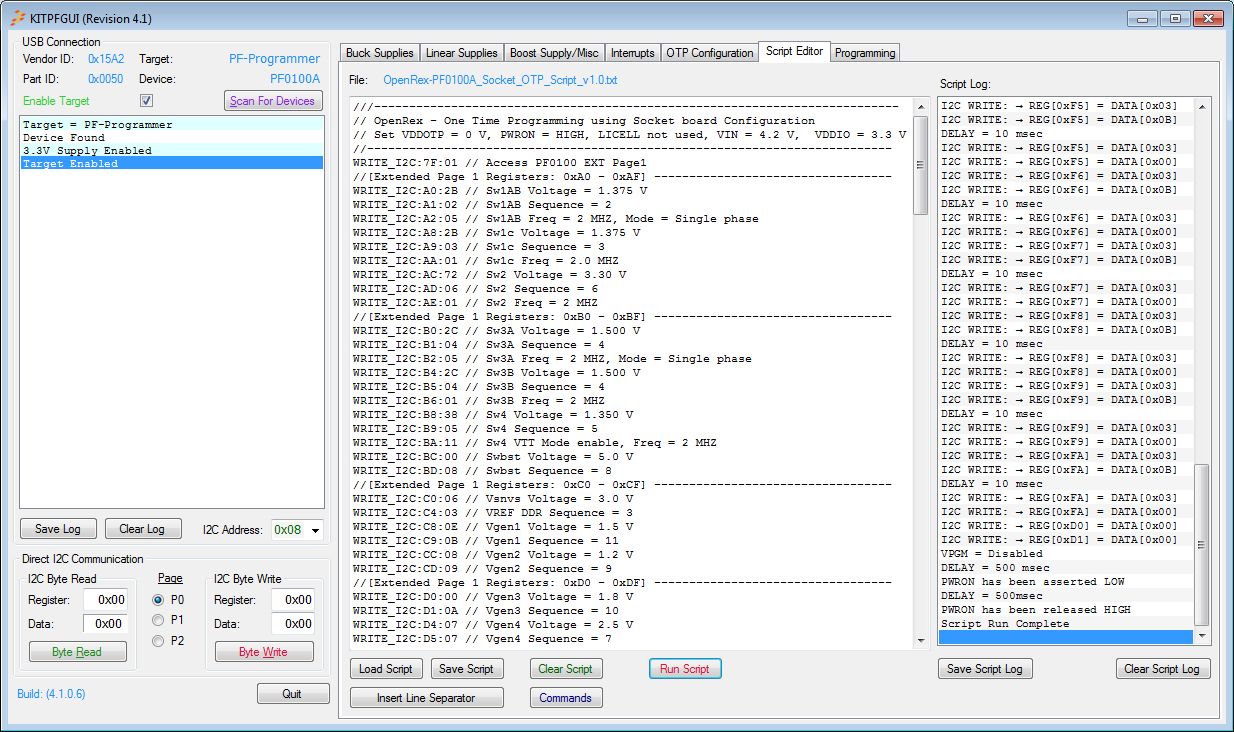The height and width of the screenshot is (732, 1234).
Task: Select page P0 radio button
Action: click(158, 600)
